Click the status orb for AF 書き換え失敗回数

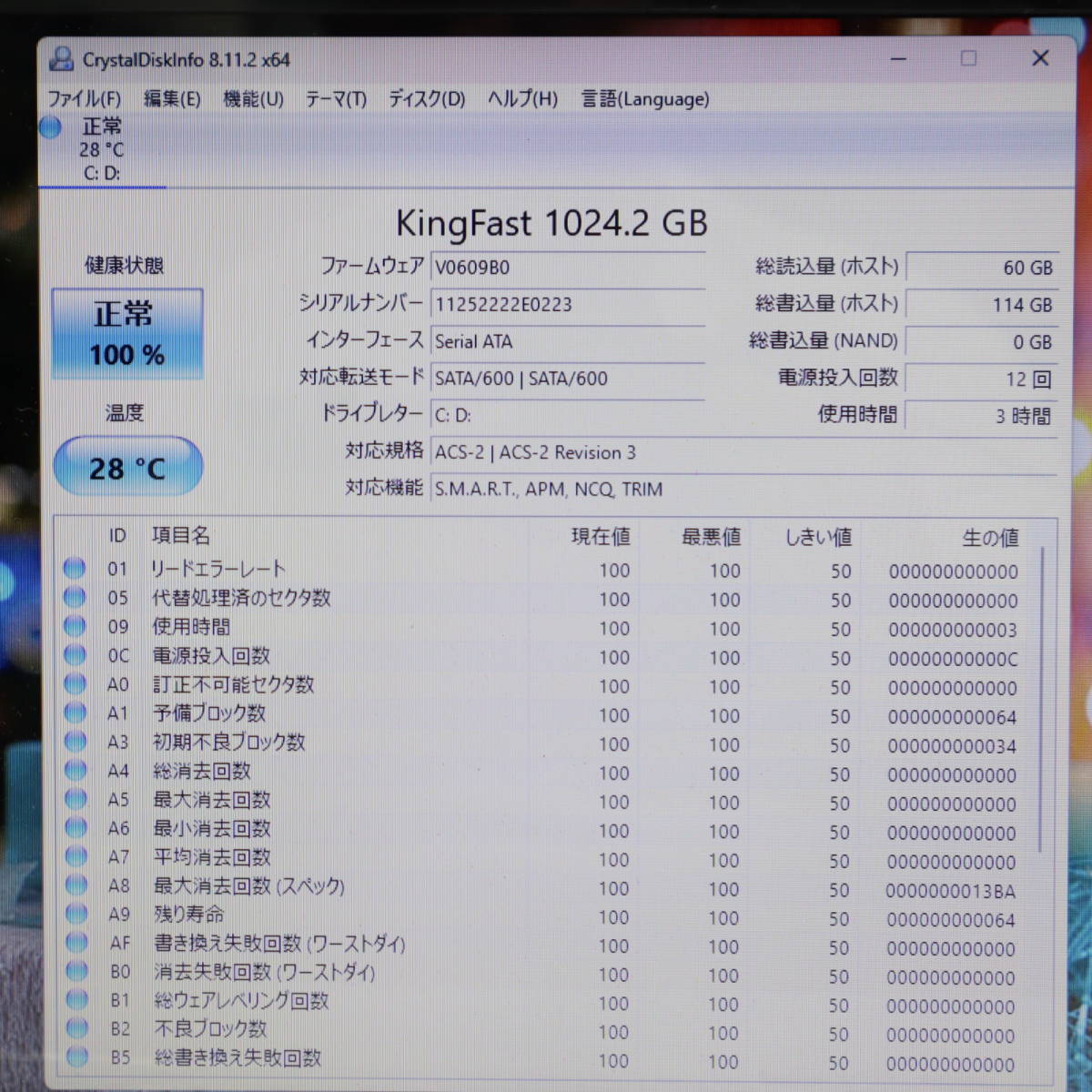pyautogui.click(x=77, y=943)
